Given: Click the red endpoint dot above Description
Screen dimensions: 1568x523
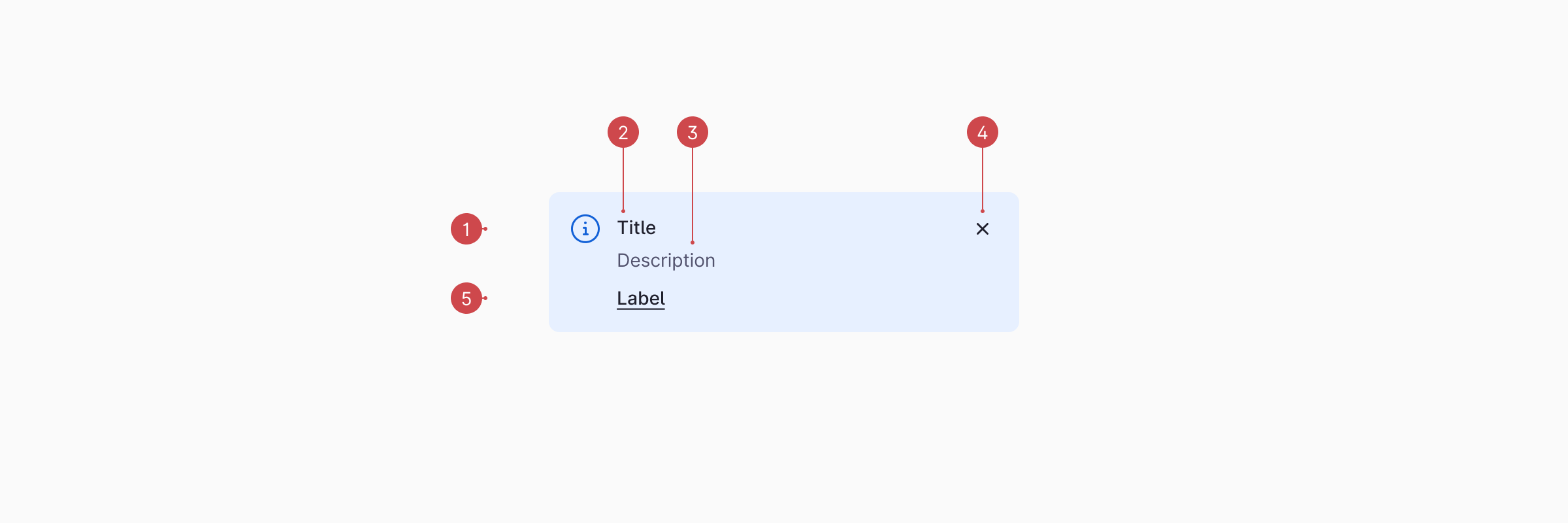Looking at the screenshot, I should pos(693,243).
